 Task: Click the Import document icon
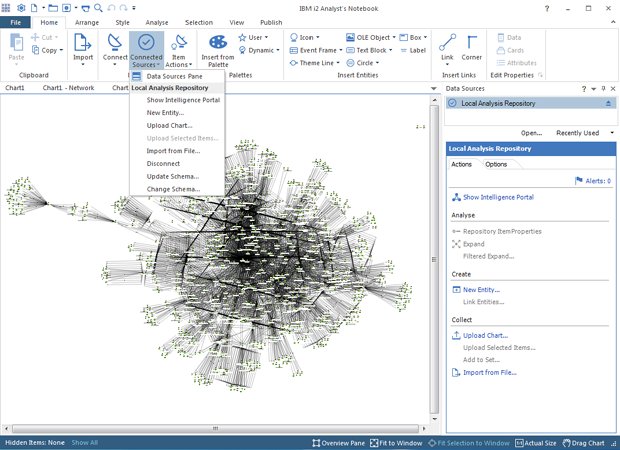click(82, 42)
